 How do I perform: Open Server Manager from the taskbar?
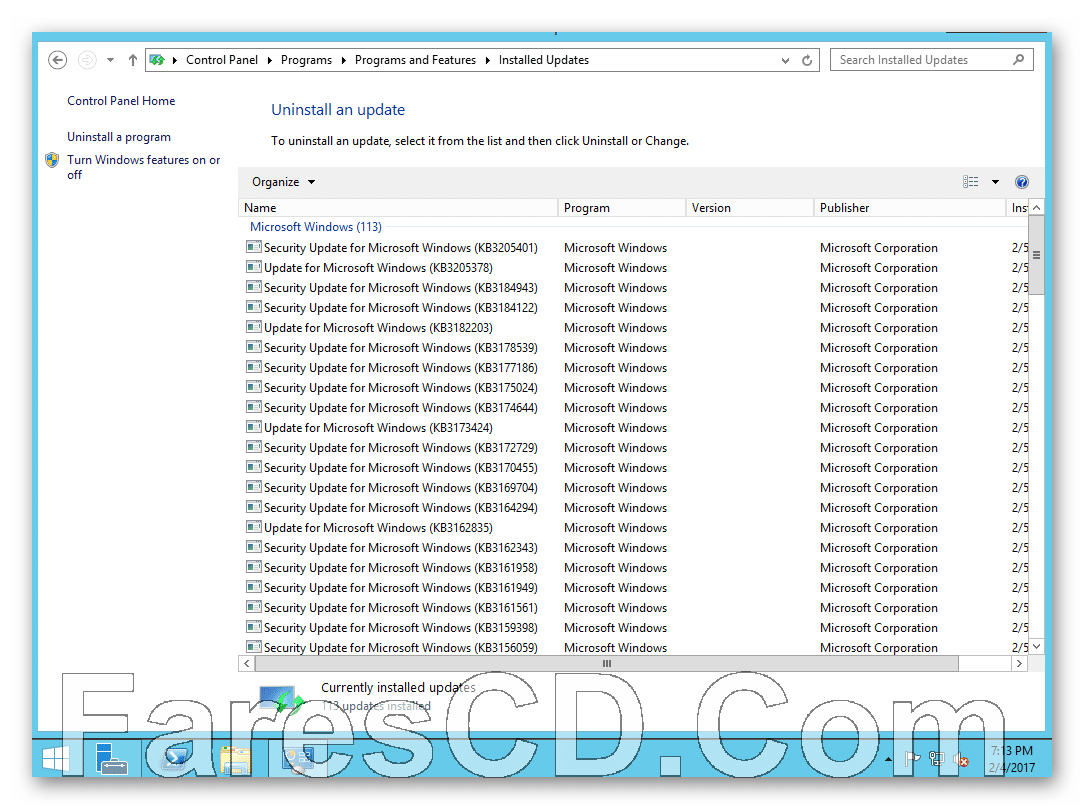[111, 759]
